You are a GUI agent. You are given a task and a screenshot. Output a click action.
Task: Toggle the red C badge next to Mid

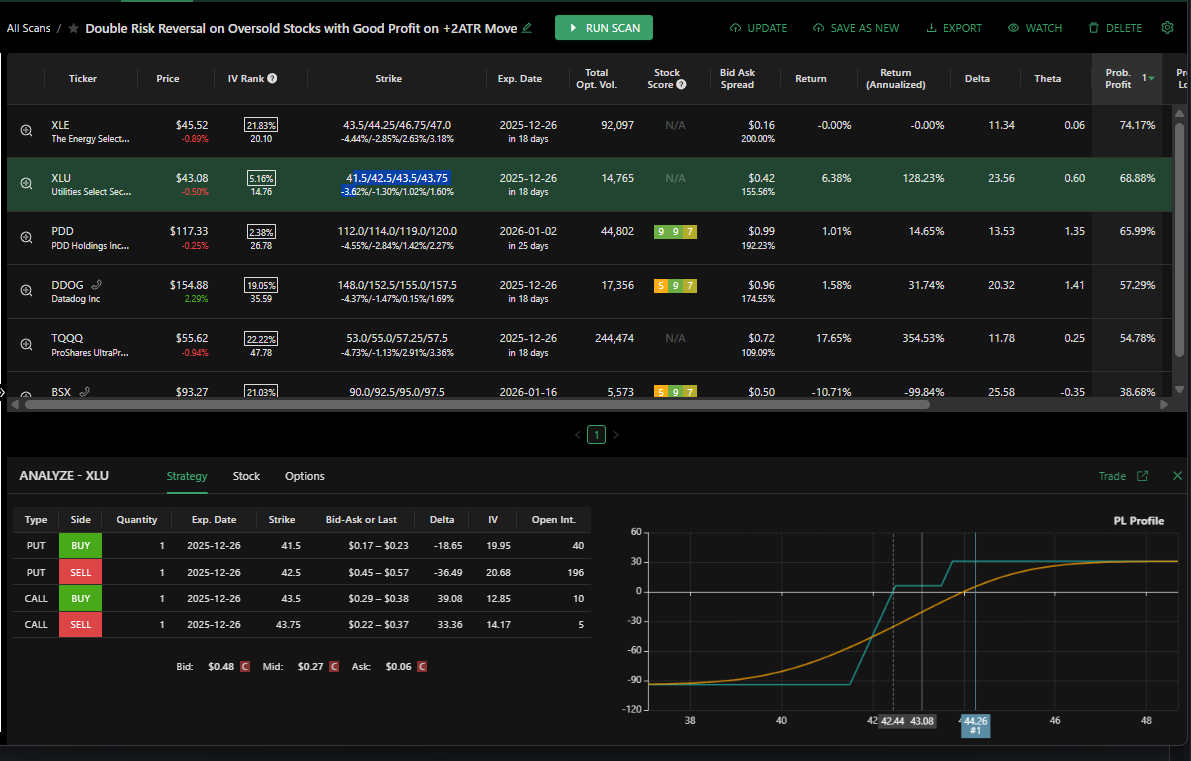pos(334,666)
